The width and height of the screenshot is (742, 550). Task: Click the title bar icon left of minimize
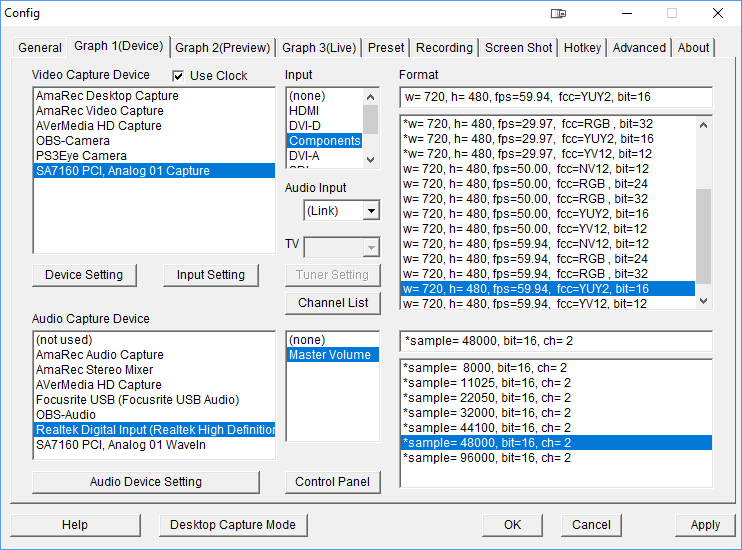(558, 14)
